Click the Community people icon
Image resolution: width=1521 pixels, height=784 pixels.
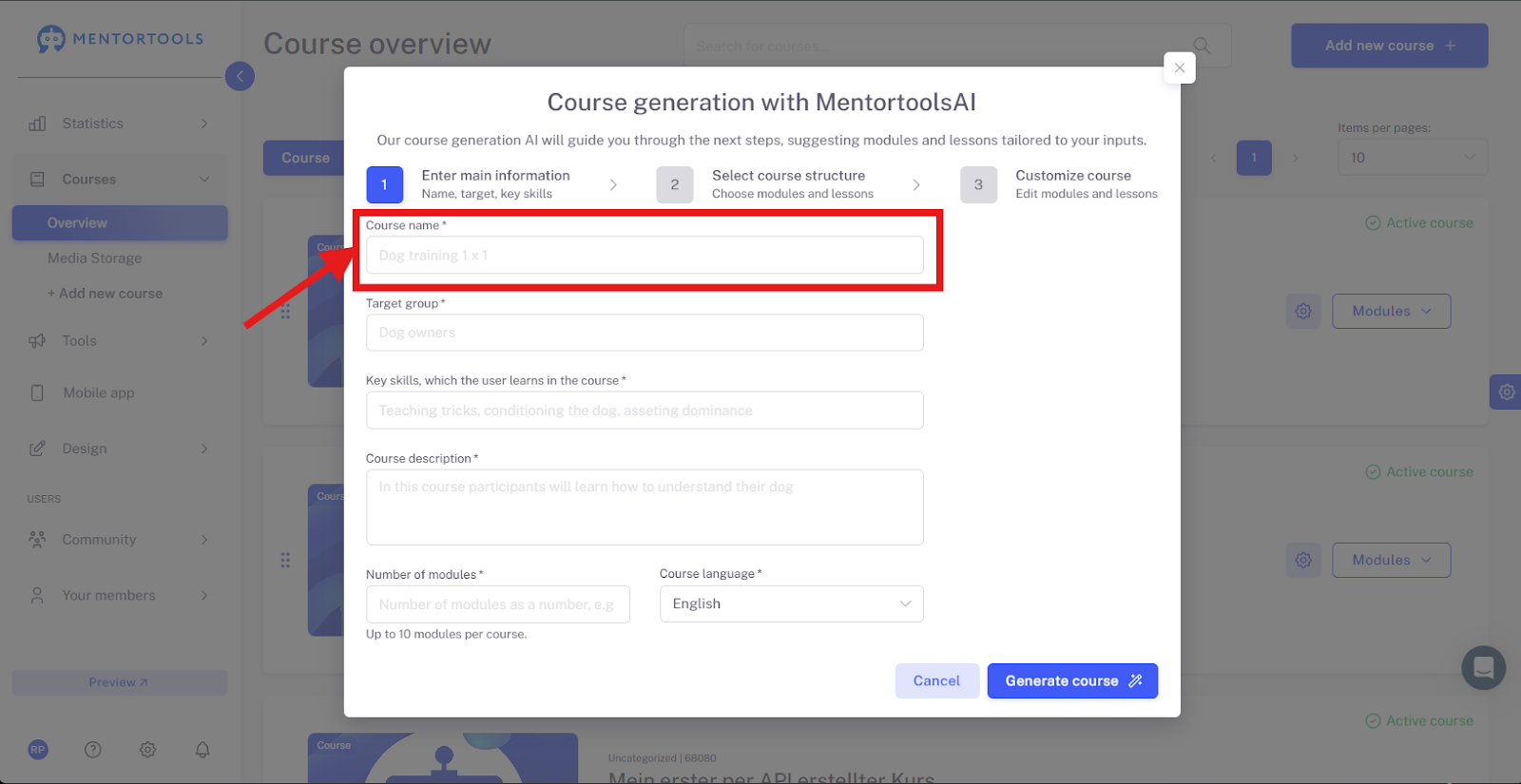pyautogui.click(x=37, y=540)
